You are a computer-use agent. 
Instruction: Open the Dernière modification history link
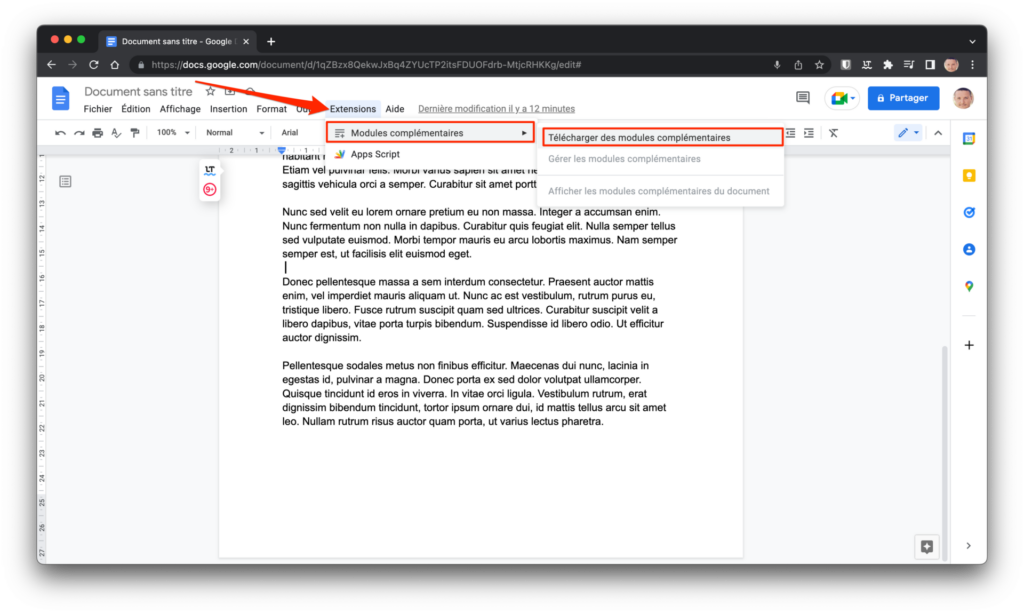pos(496,109)
